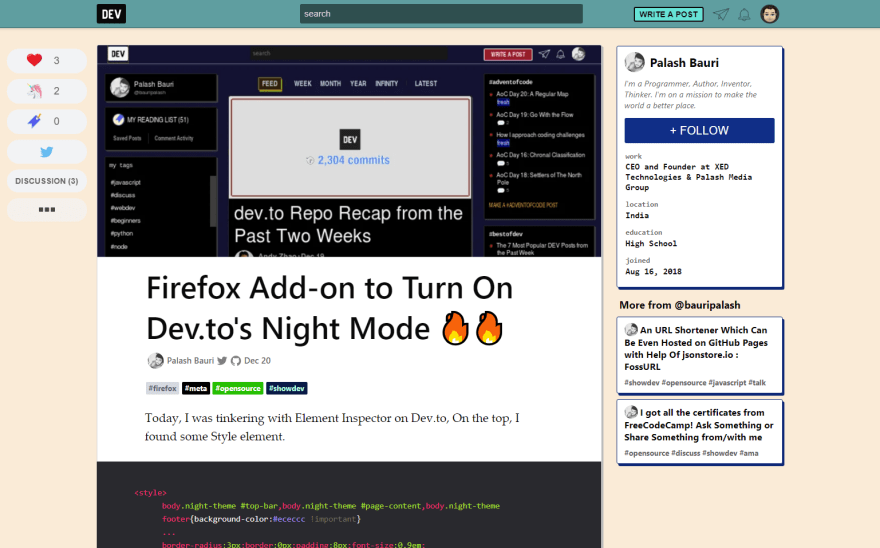Open the #meta tag
Image resolution: width=880 pixels, height=548 pixels.
[x=196, y=388]
